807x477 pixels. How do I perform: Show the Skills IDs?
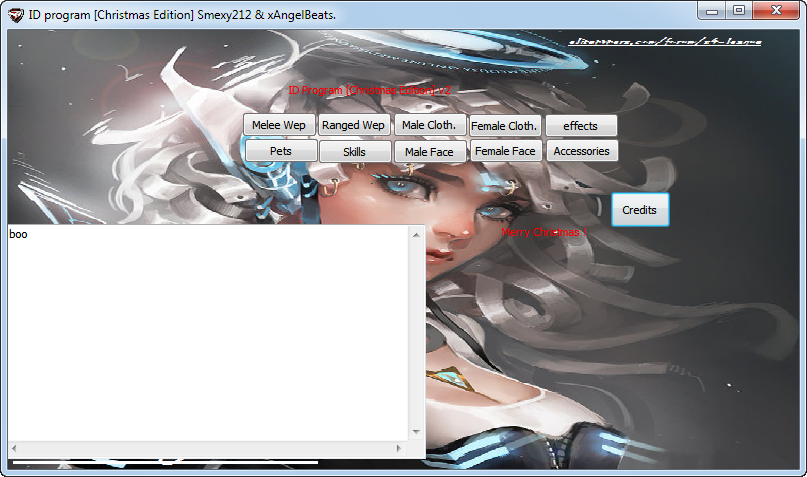[354, 152]
